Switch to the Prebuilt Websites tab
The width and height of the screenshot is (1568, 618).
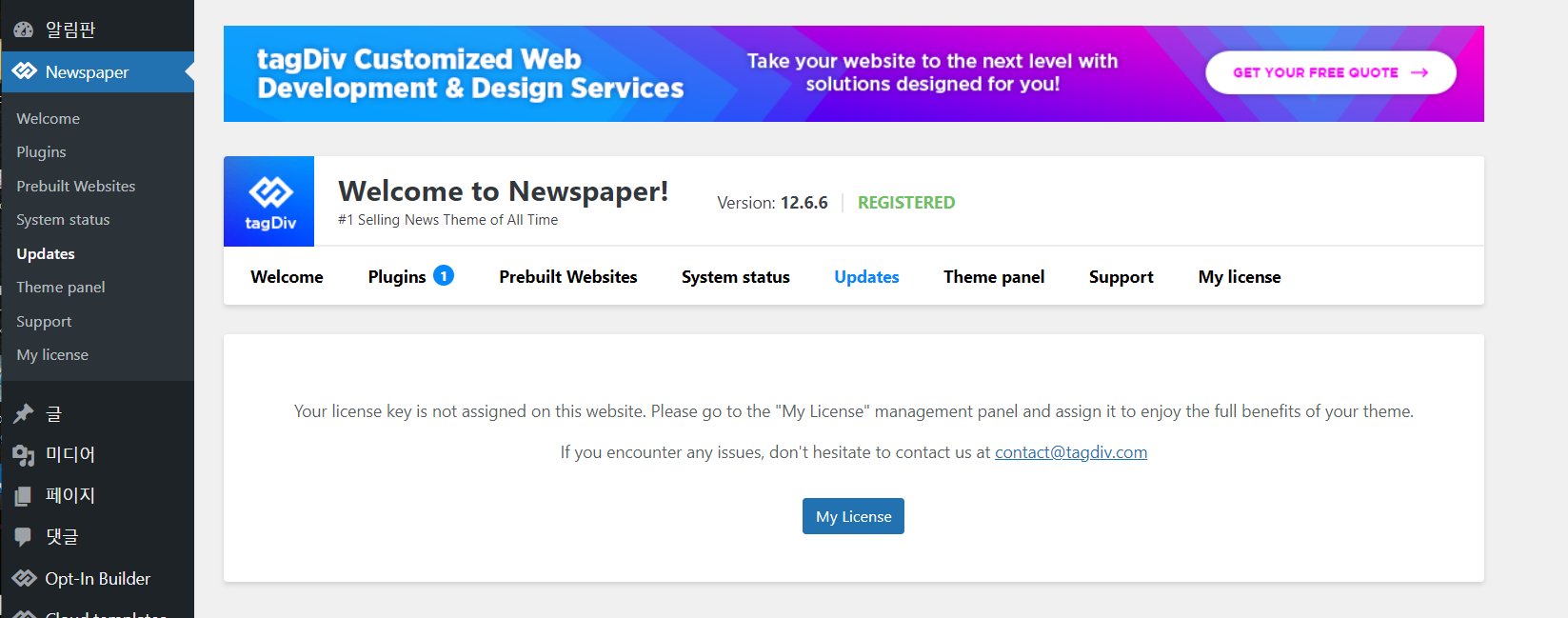click(568, 276)
